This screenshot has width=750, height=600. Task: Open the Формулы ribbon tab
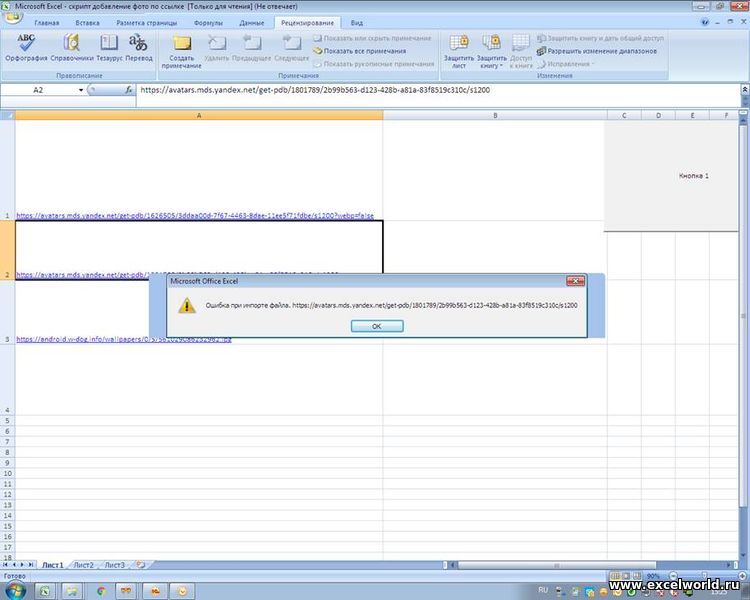click(x=208, y=22)
